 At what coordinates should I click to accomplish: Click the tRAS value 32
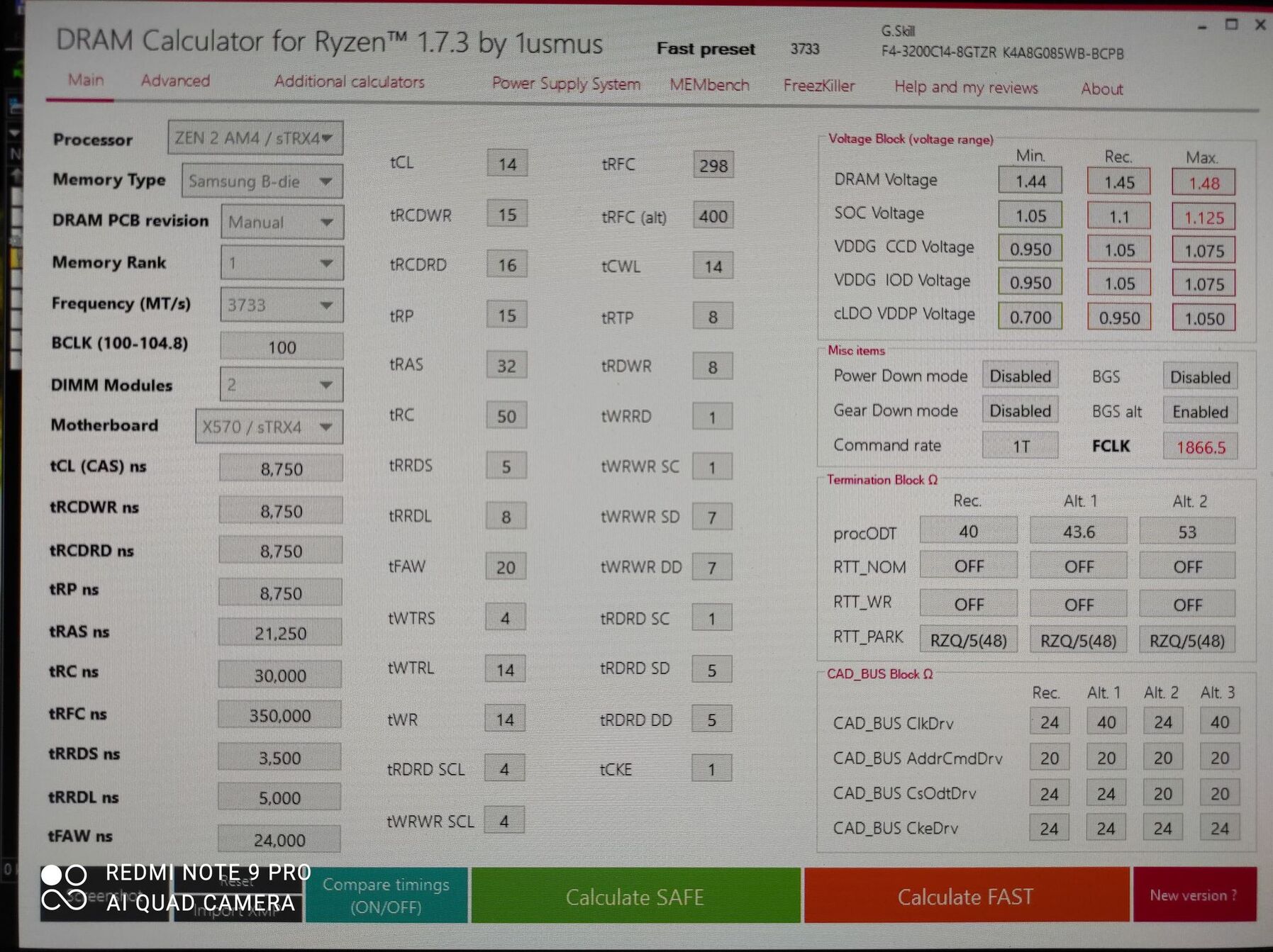coord(506,365)
